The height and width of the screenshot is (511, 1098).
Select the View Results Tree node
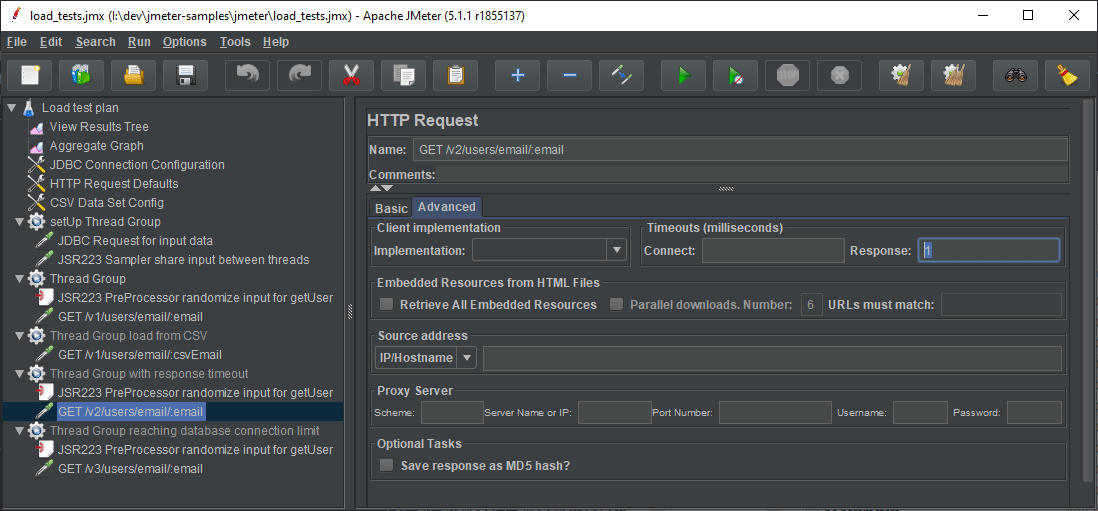[x=99, y=127]
